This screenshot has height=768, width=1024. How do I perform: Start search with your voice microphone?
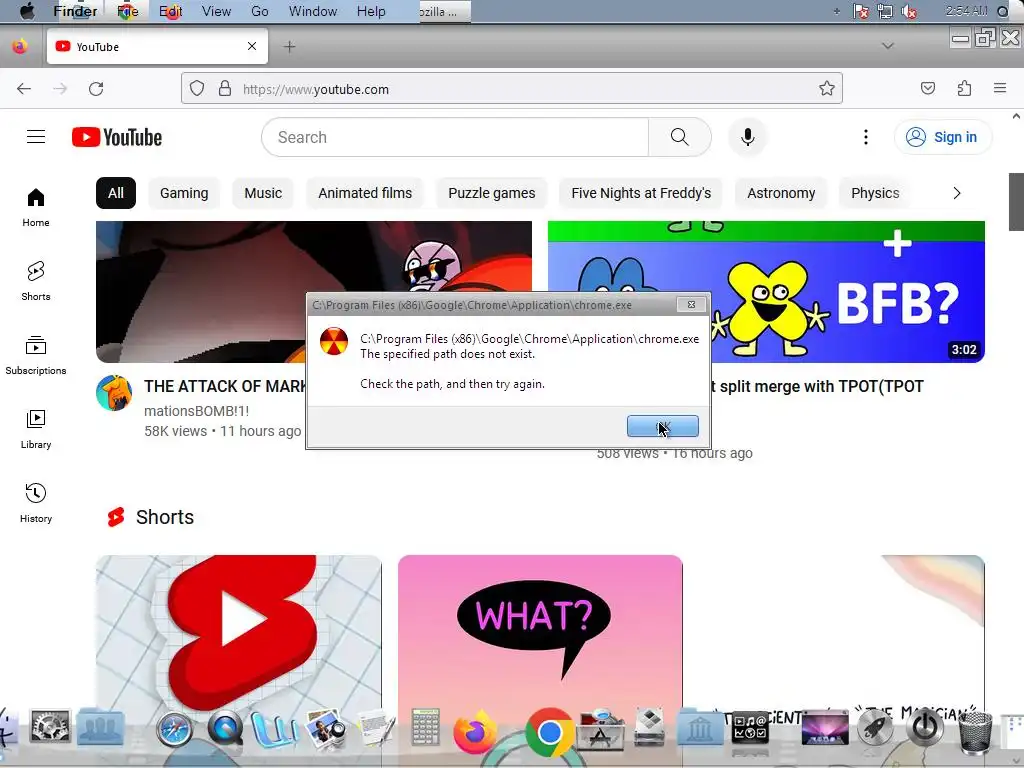tap(748, 137)
